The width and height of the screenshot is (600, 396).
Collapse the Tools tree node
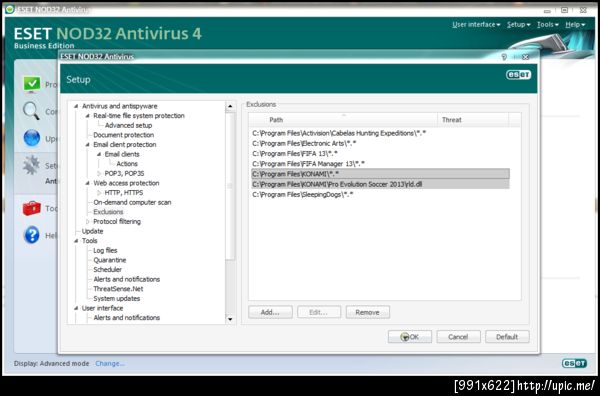(x=76, y=241)
